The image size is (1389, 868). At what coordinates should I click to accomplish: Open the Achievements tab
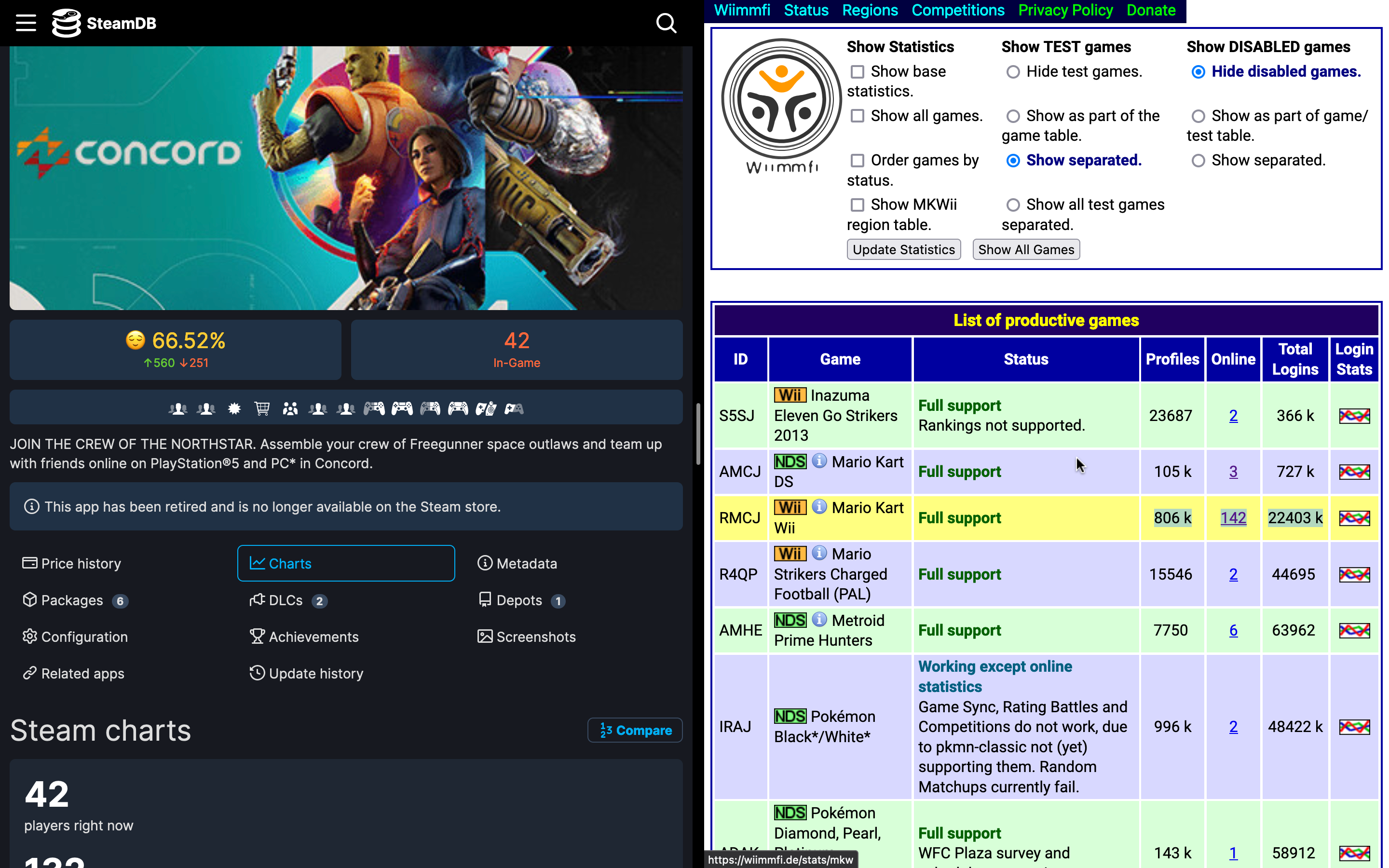[346, 637]
